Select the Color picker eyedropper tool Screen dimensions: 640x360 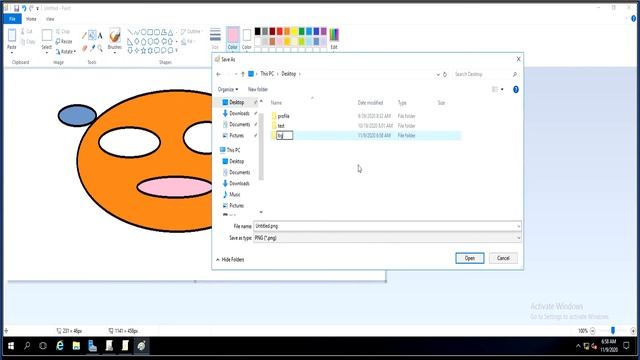(x=93, y=48)
